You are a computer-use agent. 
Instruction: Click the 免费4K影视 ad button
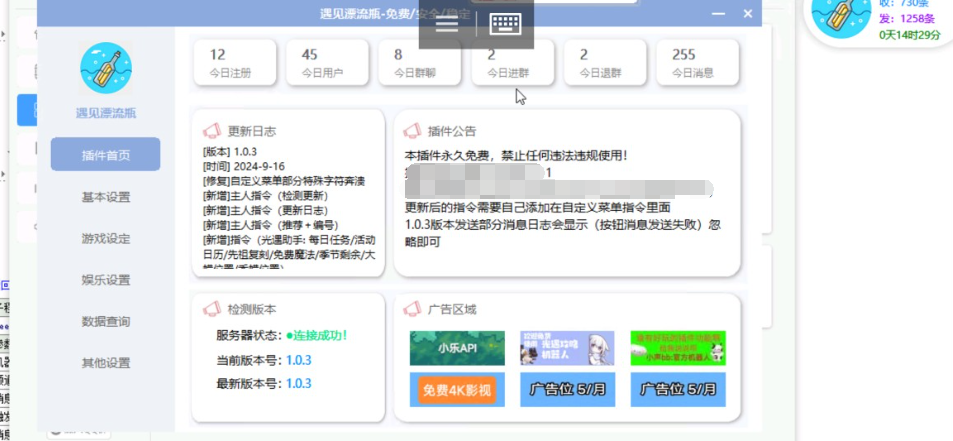pyautogui.click(x=457, y=390)
